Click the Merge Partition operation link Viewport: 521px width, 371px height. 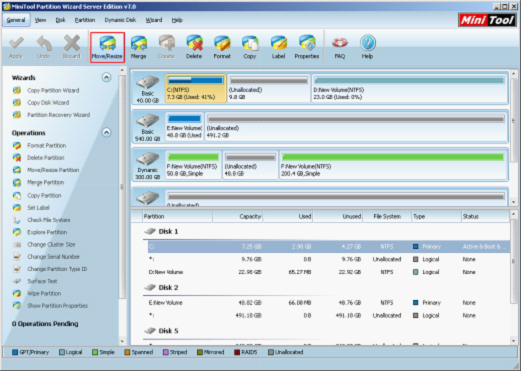coord(45,182)
